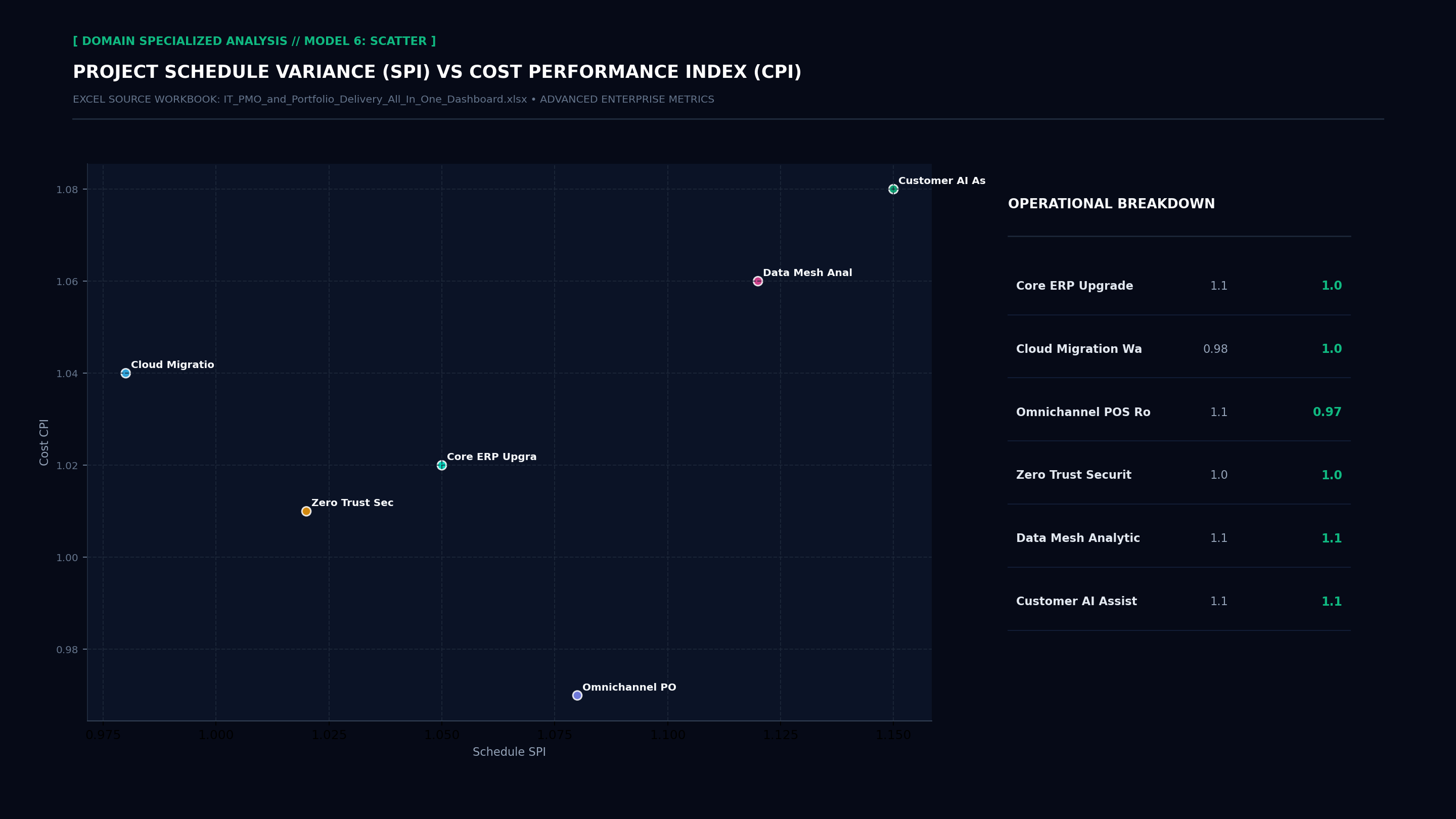
Task: Click the Core ERP Upgrade row label
Action: (x=1074, y=286)
